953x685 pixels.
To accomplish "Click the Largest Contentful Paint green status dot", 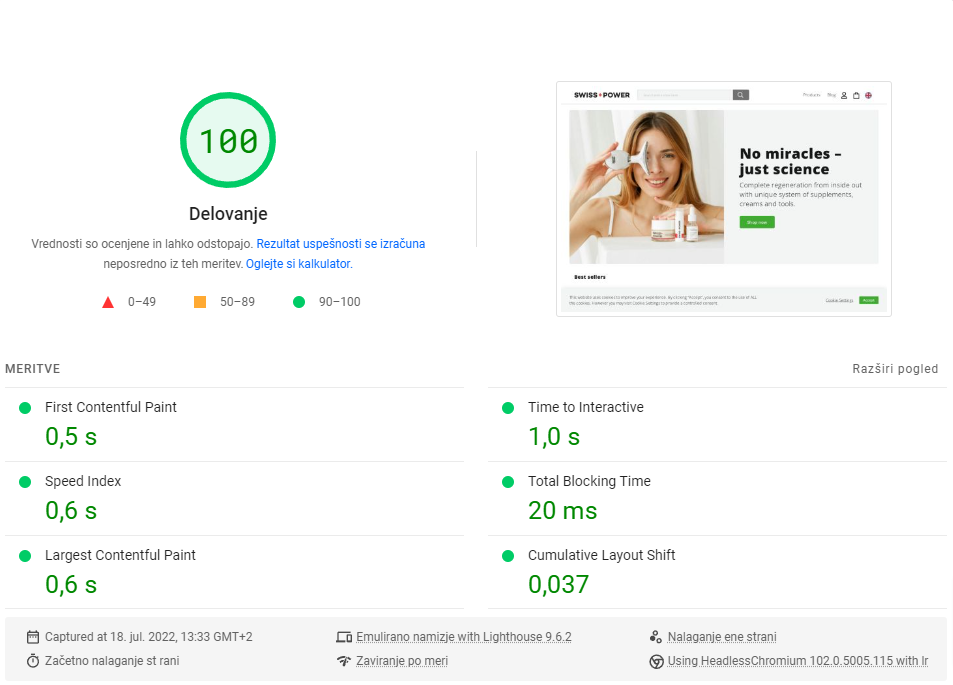I will pyautogui.click(x=25, y=556).
